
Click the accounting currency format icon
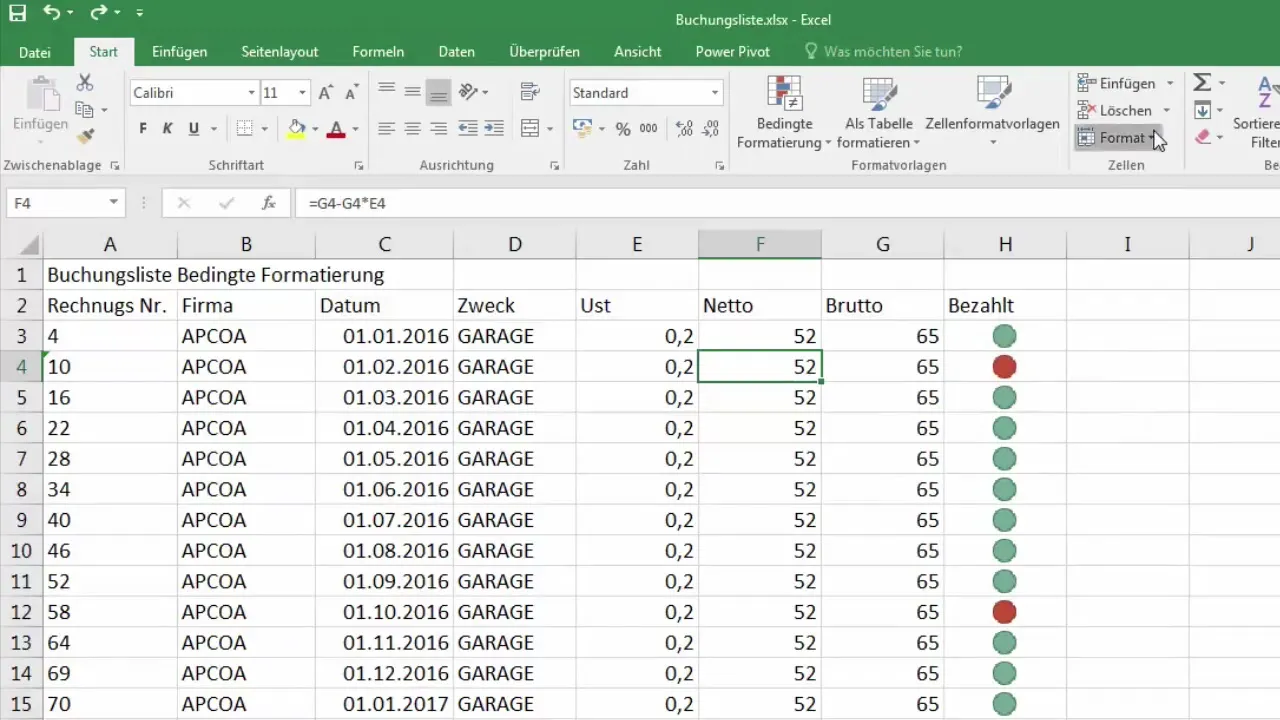(x=581, y=129)
